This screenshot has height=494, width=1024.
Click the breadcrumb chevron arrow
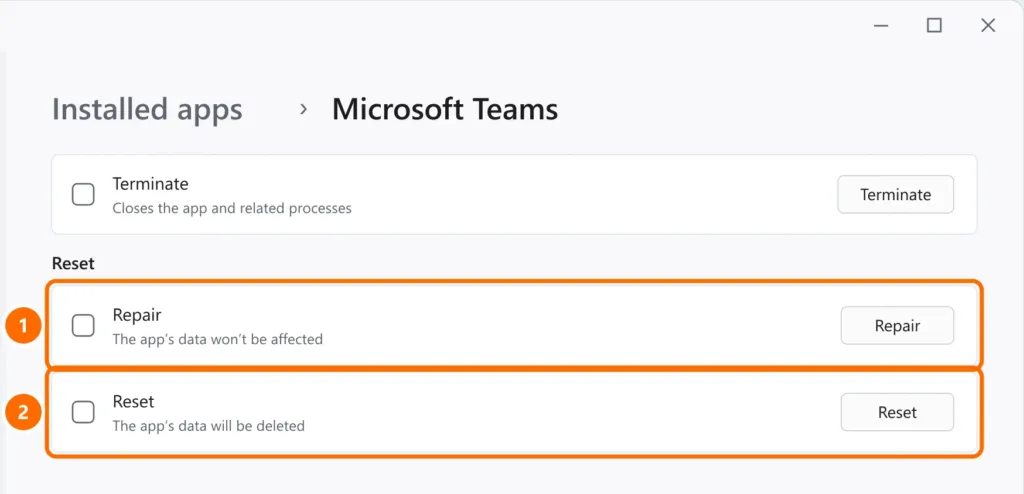coord(303,109)
